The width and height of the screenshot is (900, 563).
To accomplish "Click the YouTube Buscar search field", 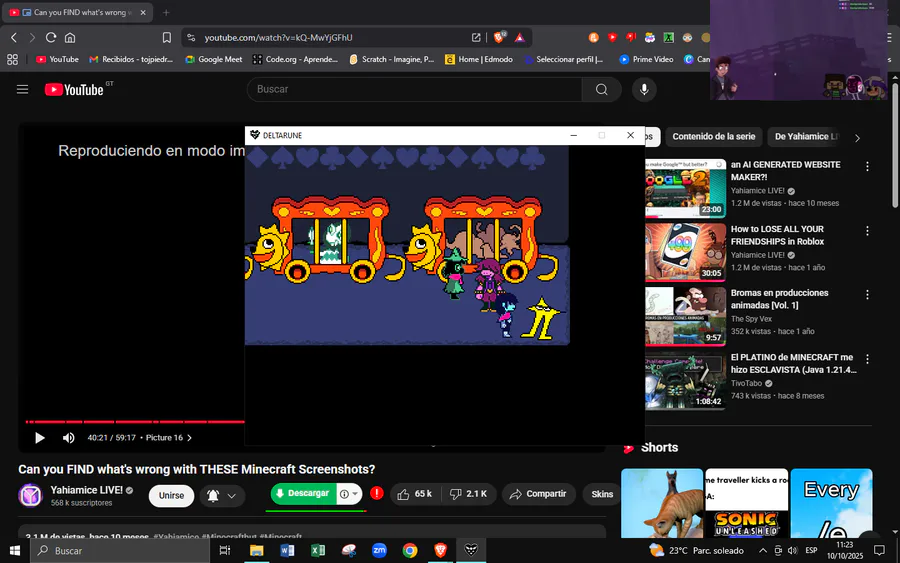I will pos(414,90).
